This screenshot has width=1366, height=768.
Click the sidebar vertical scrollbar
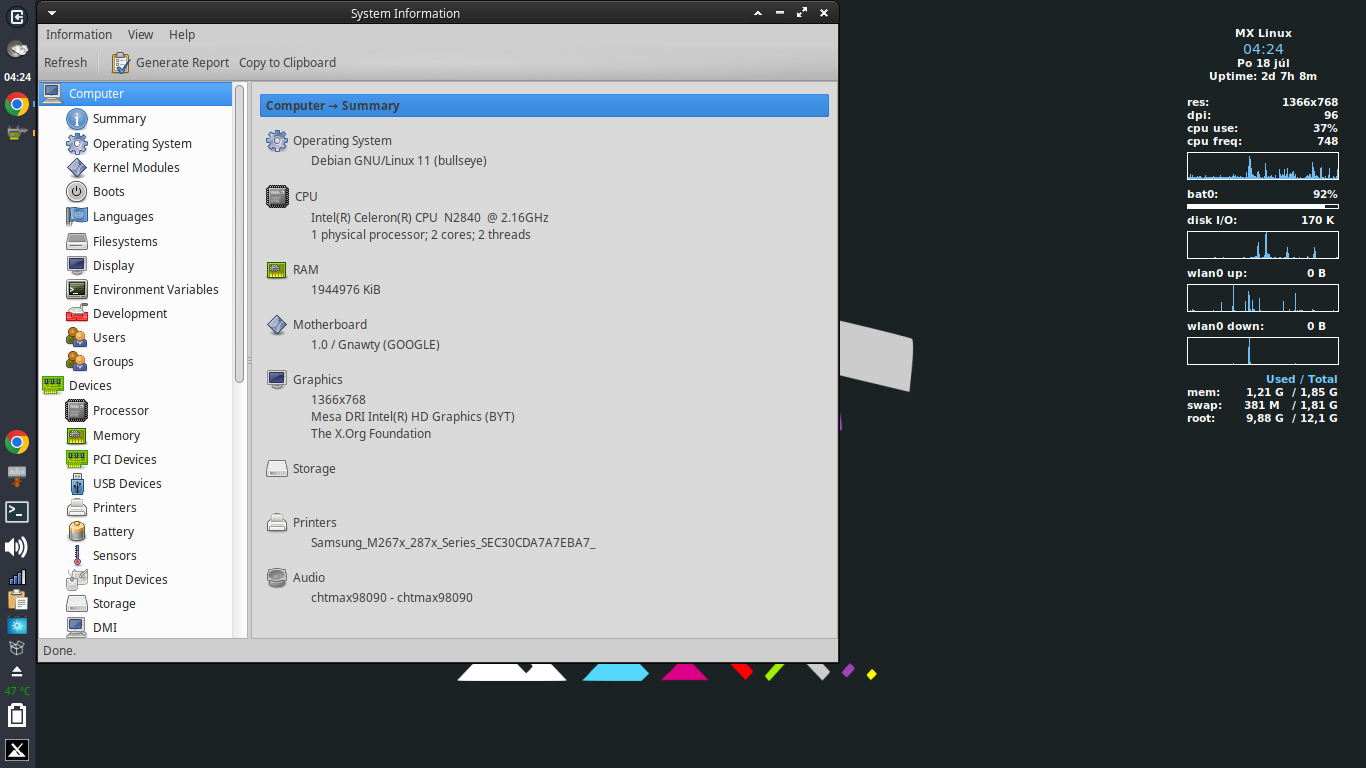point(239,233)
